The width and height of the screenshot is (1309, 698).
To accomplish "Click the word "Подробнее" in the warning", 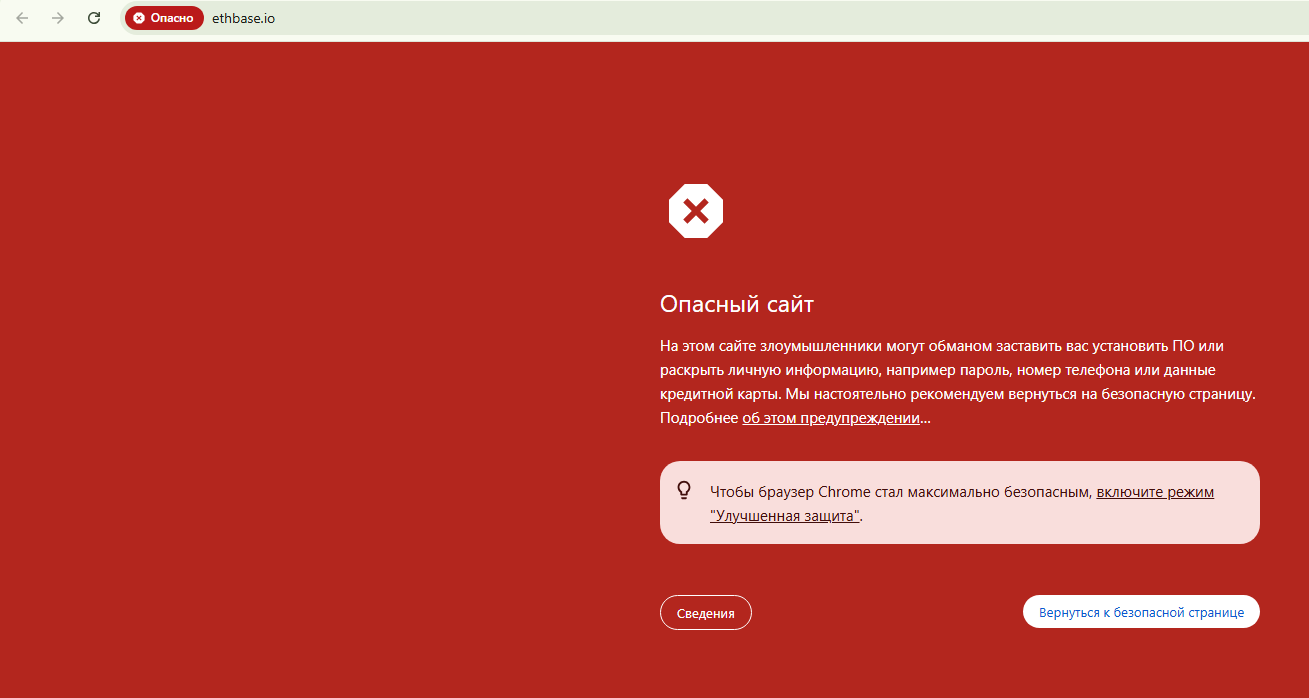I will click(x=699, y=418).
